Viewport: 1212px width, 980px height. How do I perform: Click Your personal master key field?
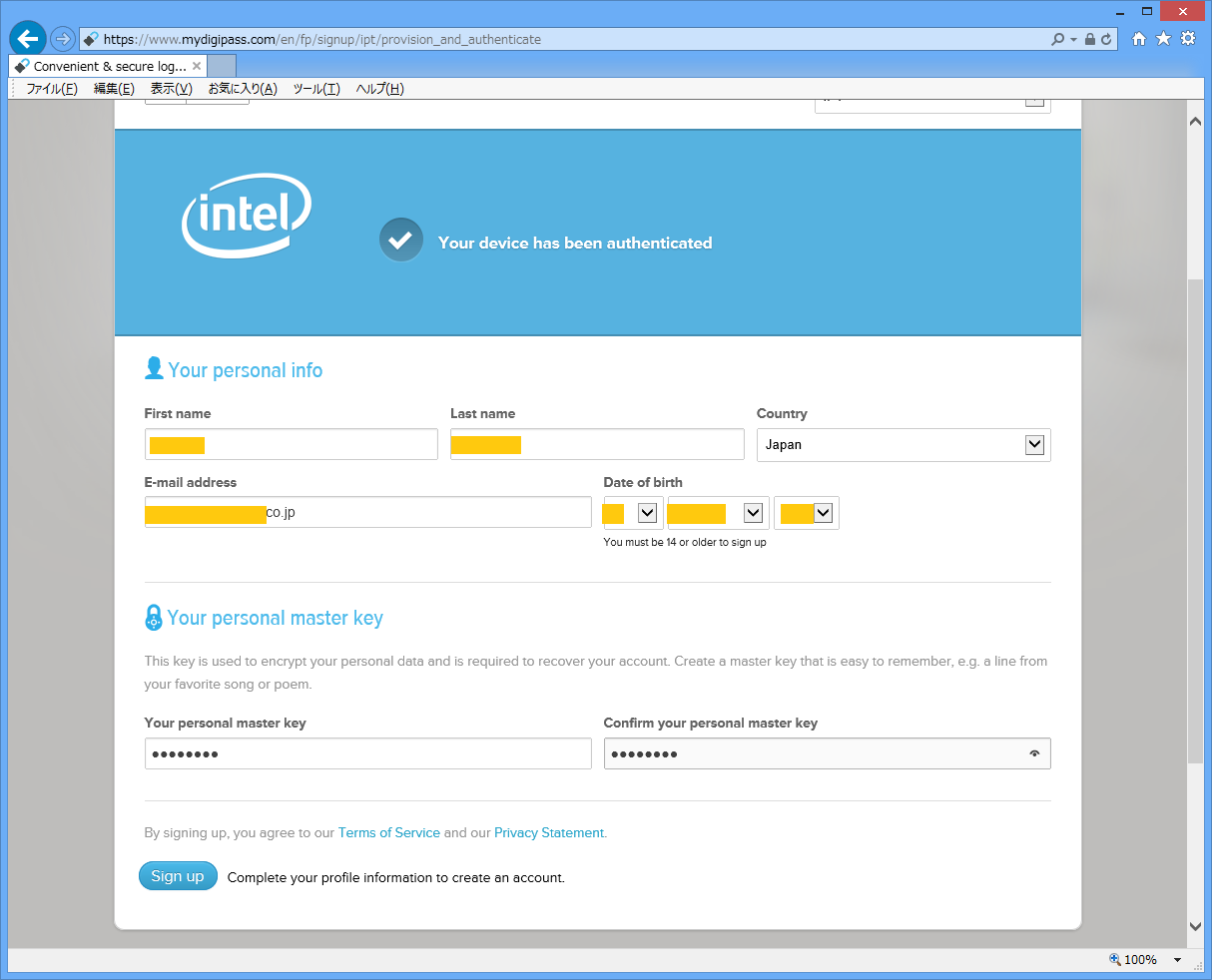(x=368, y=753)
